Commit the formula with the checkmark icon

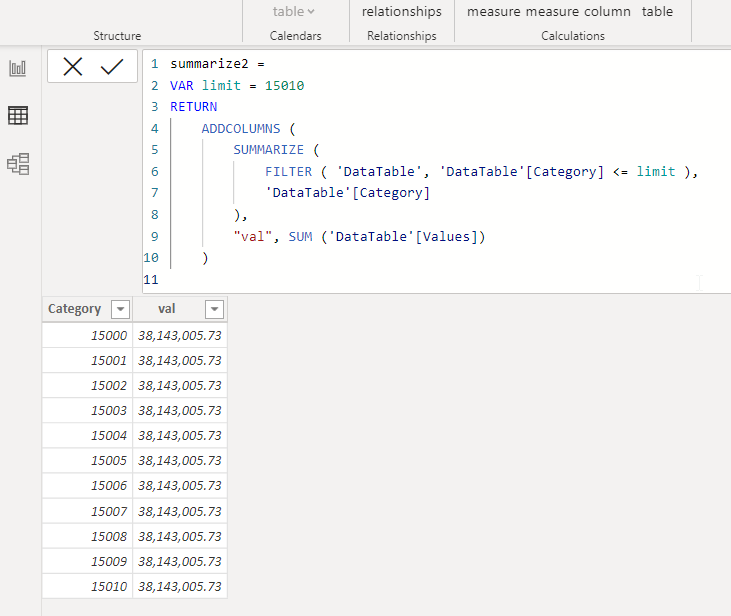tap(112, 67)
